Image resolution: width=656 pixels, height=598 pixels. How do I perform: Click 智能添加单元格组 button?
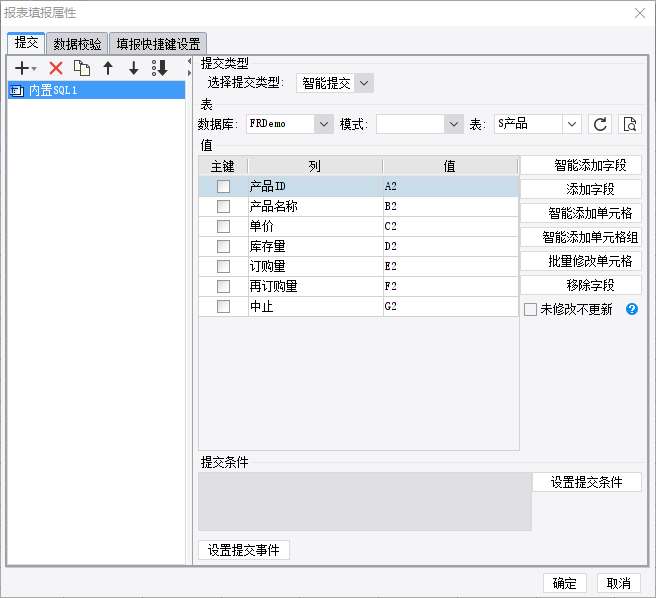point(581,237)
